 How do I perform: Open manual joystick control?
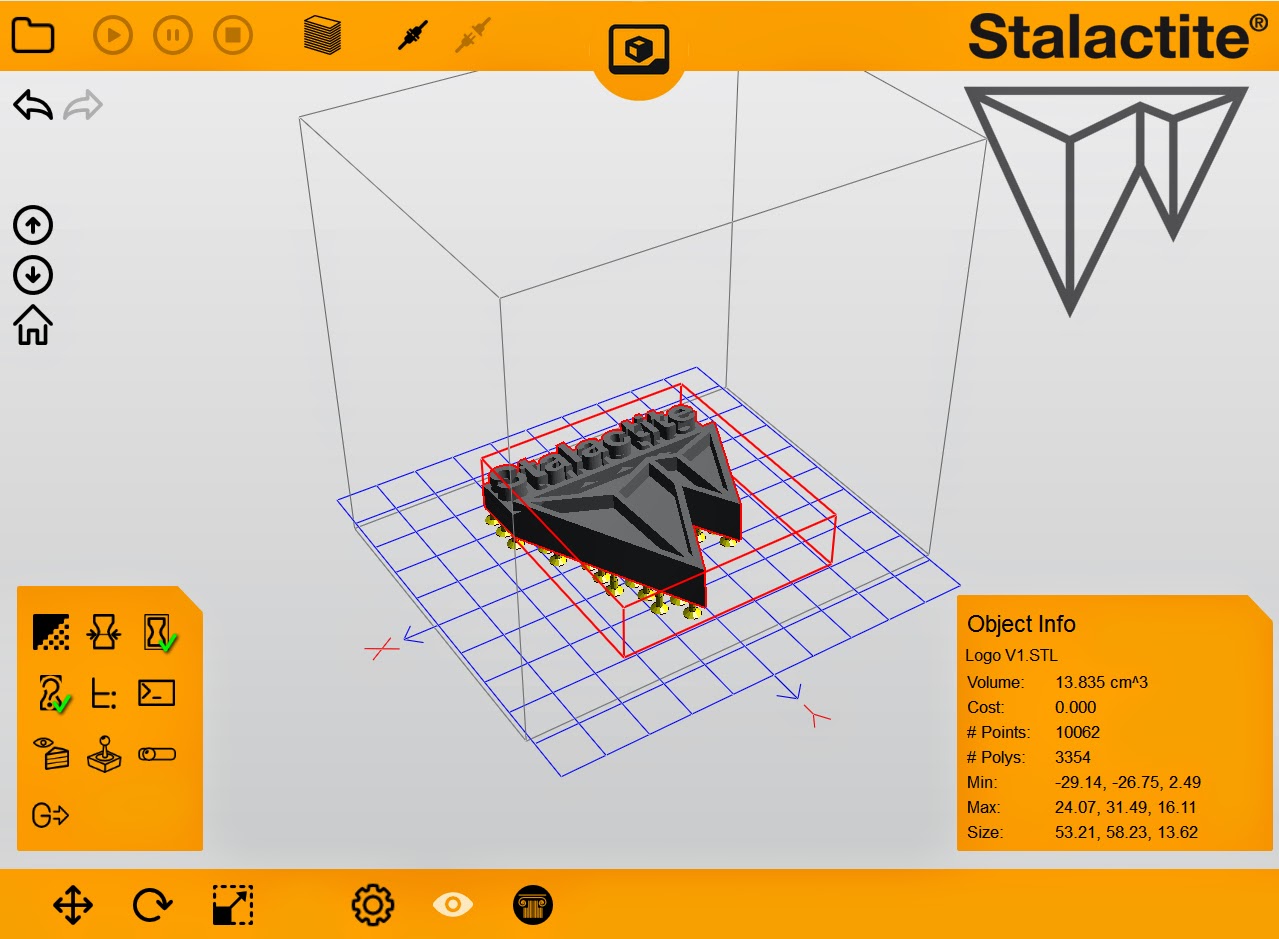[105, 754]
